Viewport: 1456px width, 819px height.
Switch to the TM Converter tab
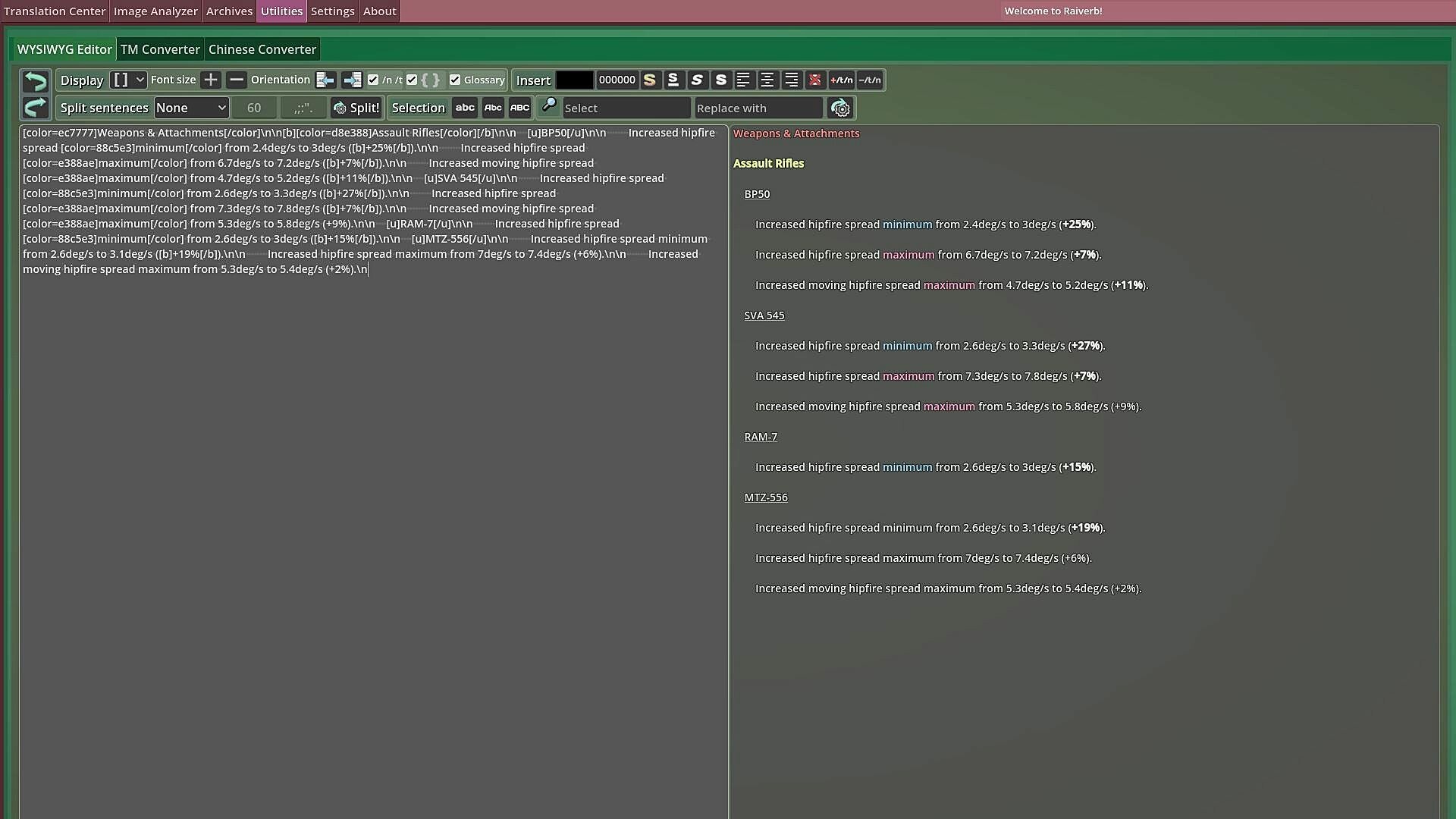tap(160, 49)
